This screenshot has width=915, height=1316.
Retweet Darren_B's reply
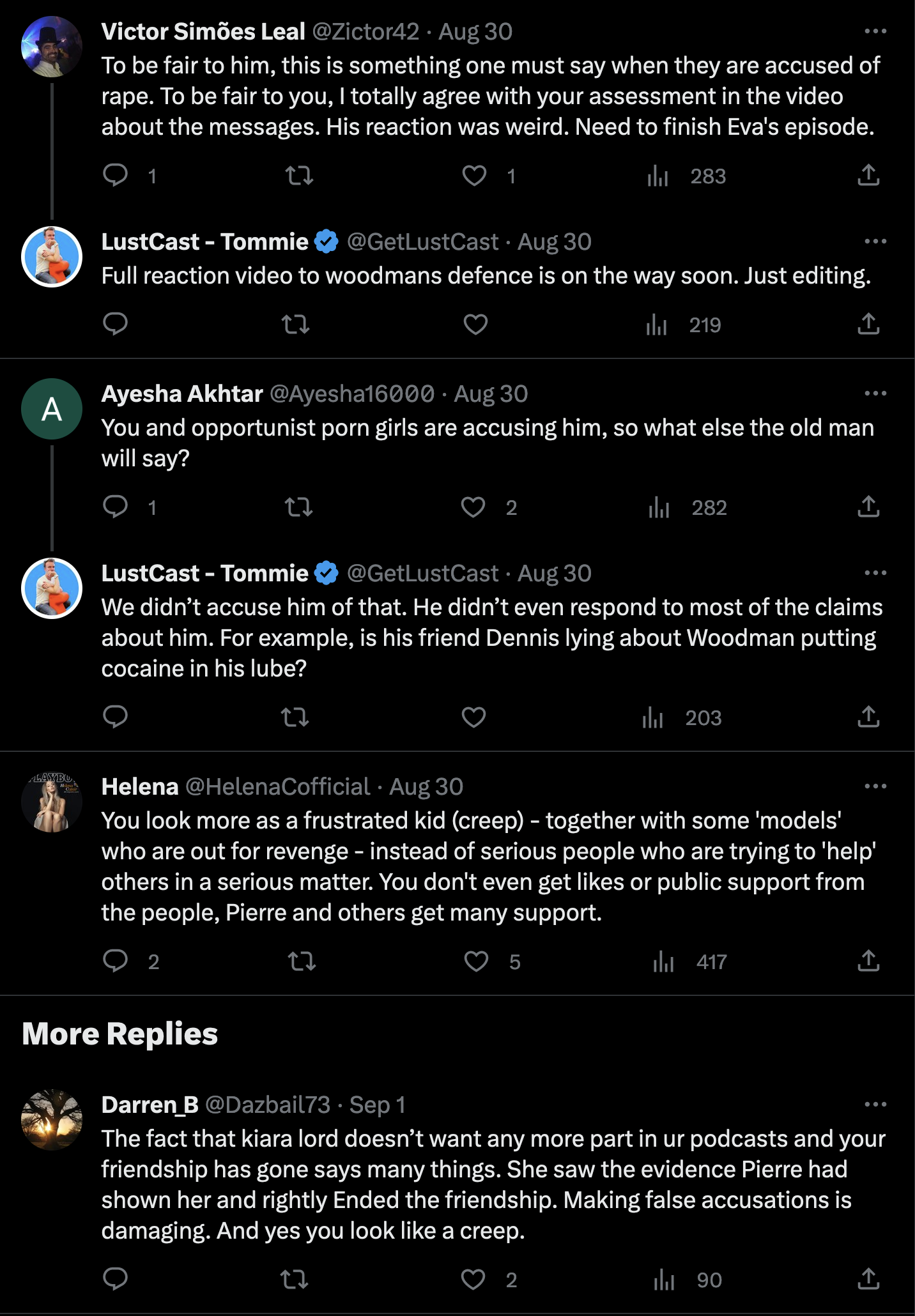point(295,1280)
